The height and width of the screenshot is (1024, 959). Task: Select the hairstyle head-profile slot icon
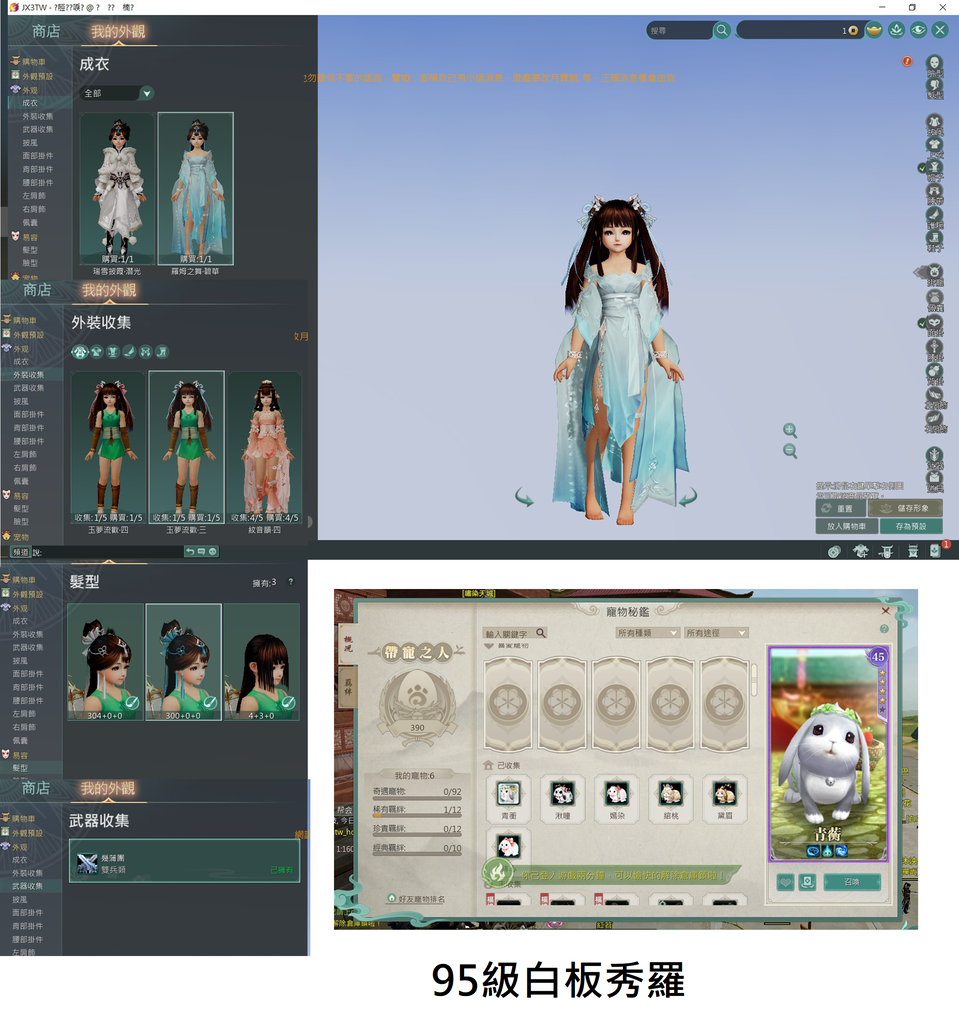tap(935, 86)
